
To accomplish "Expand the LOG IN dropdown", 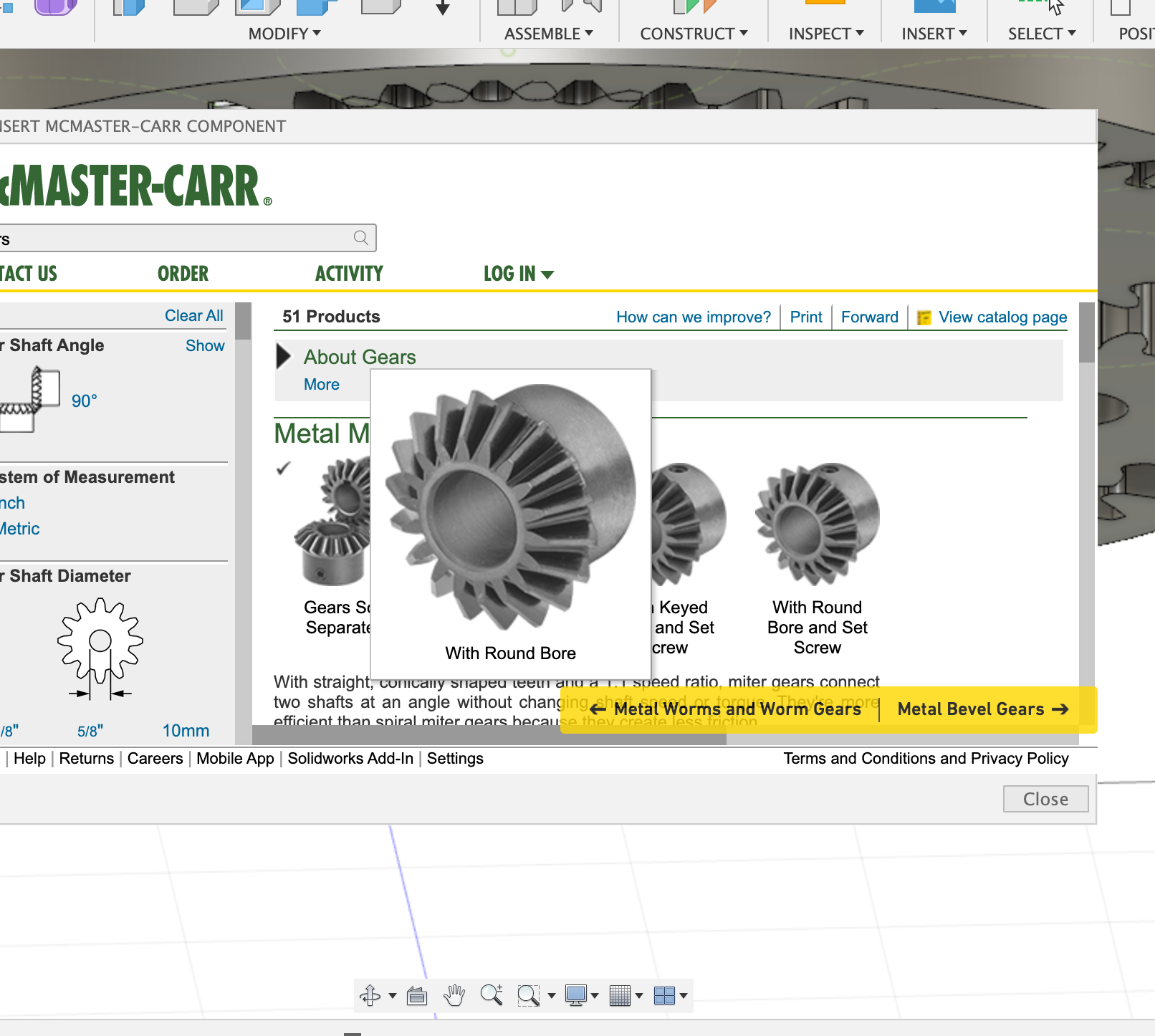I will point(518,274).
